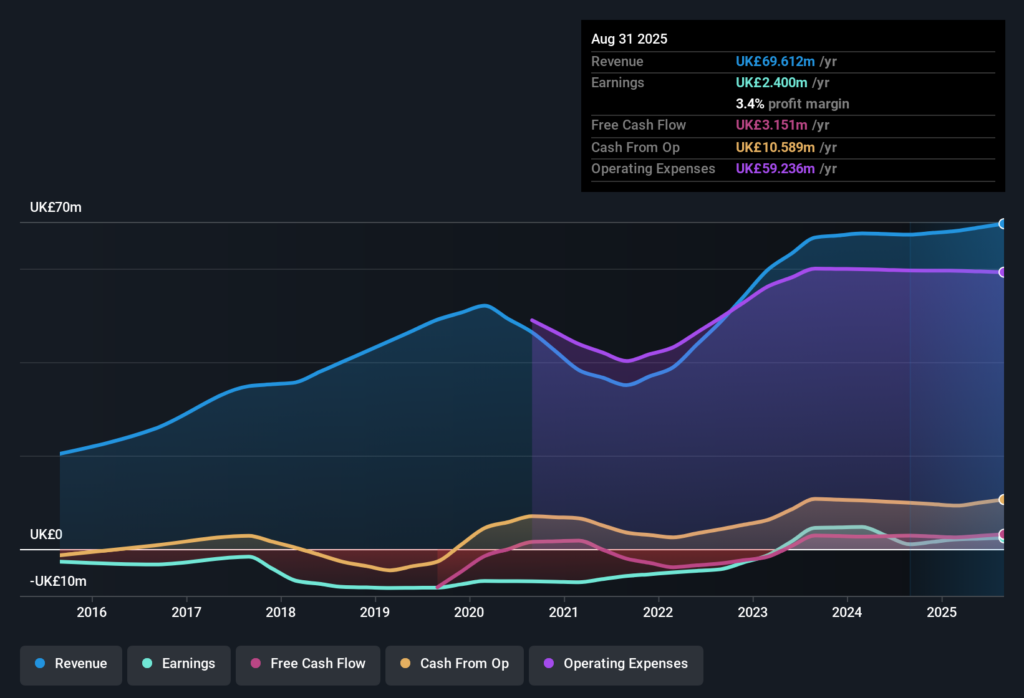
Task: Click the 3.4% profit margin text
Action: tap(793, 104)
